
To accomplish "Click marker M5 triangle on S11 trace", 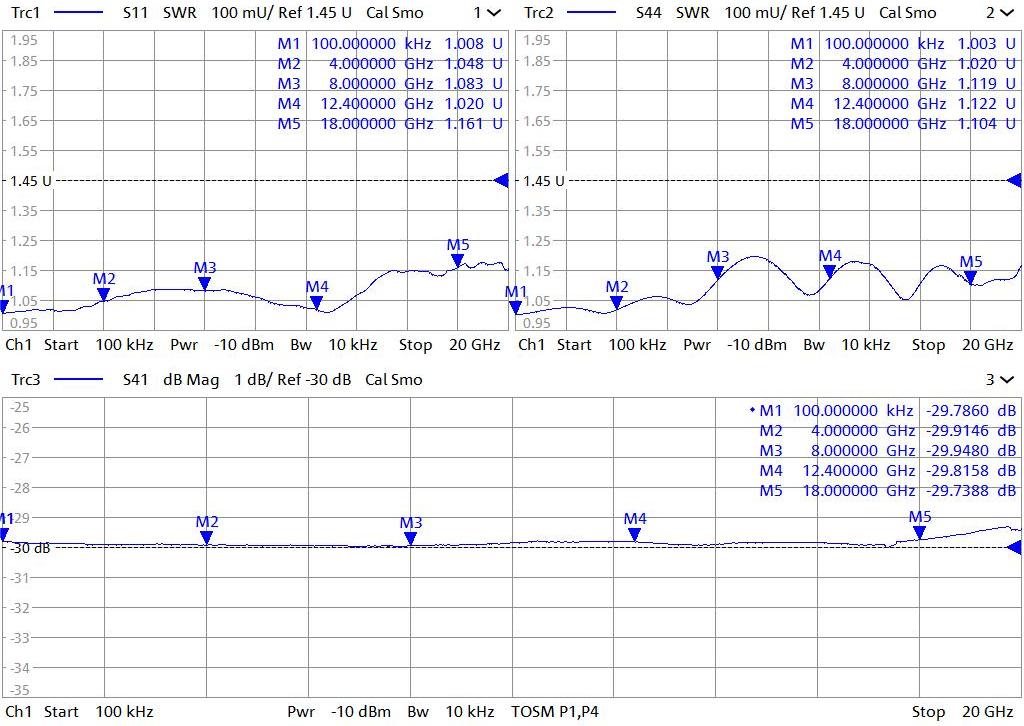I will 458,260.
